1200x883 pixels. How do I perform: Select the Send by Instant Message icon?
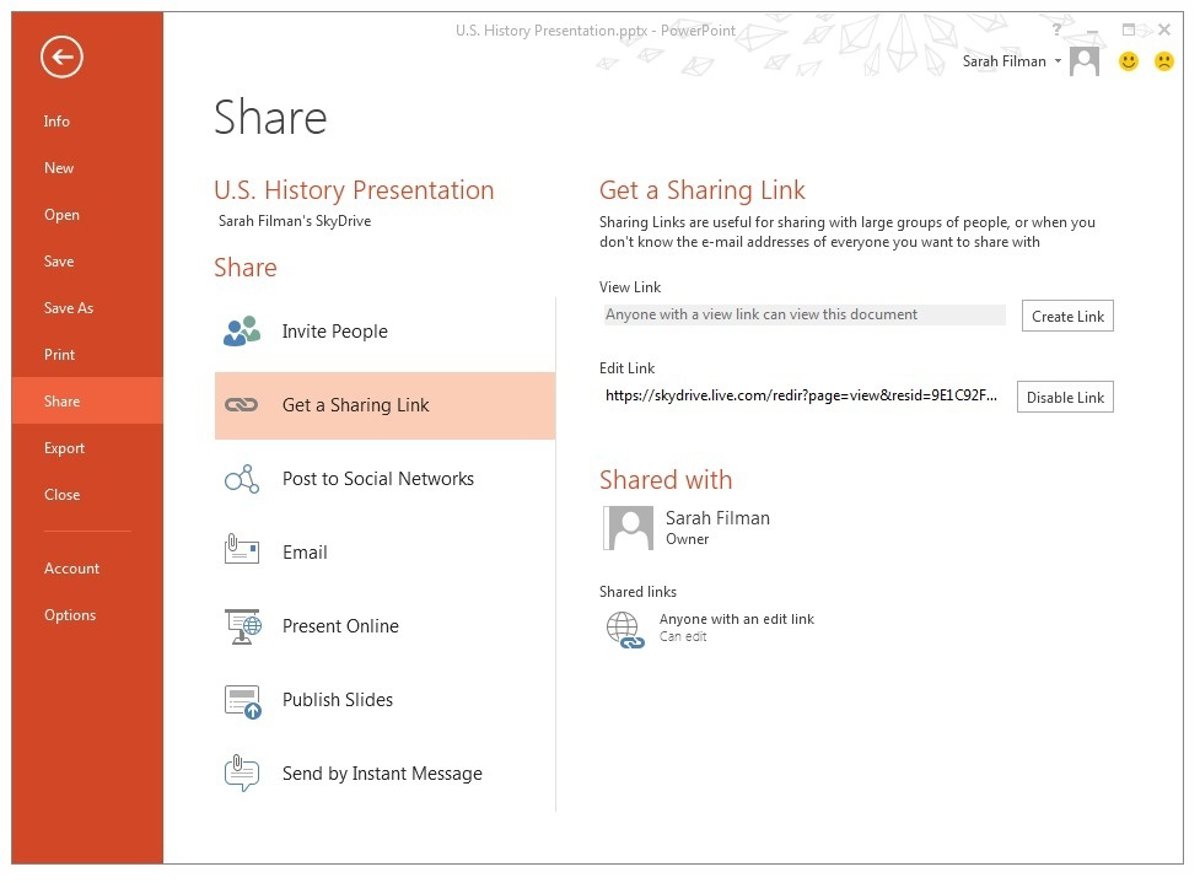tap(242, 774)
